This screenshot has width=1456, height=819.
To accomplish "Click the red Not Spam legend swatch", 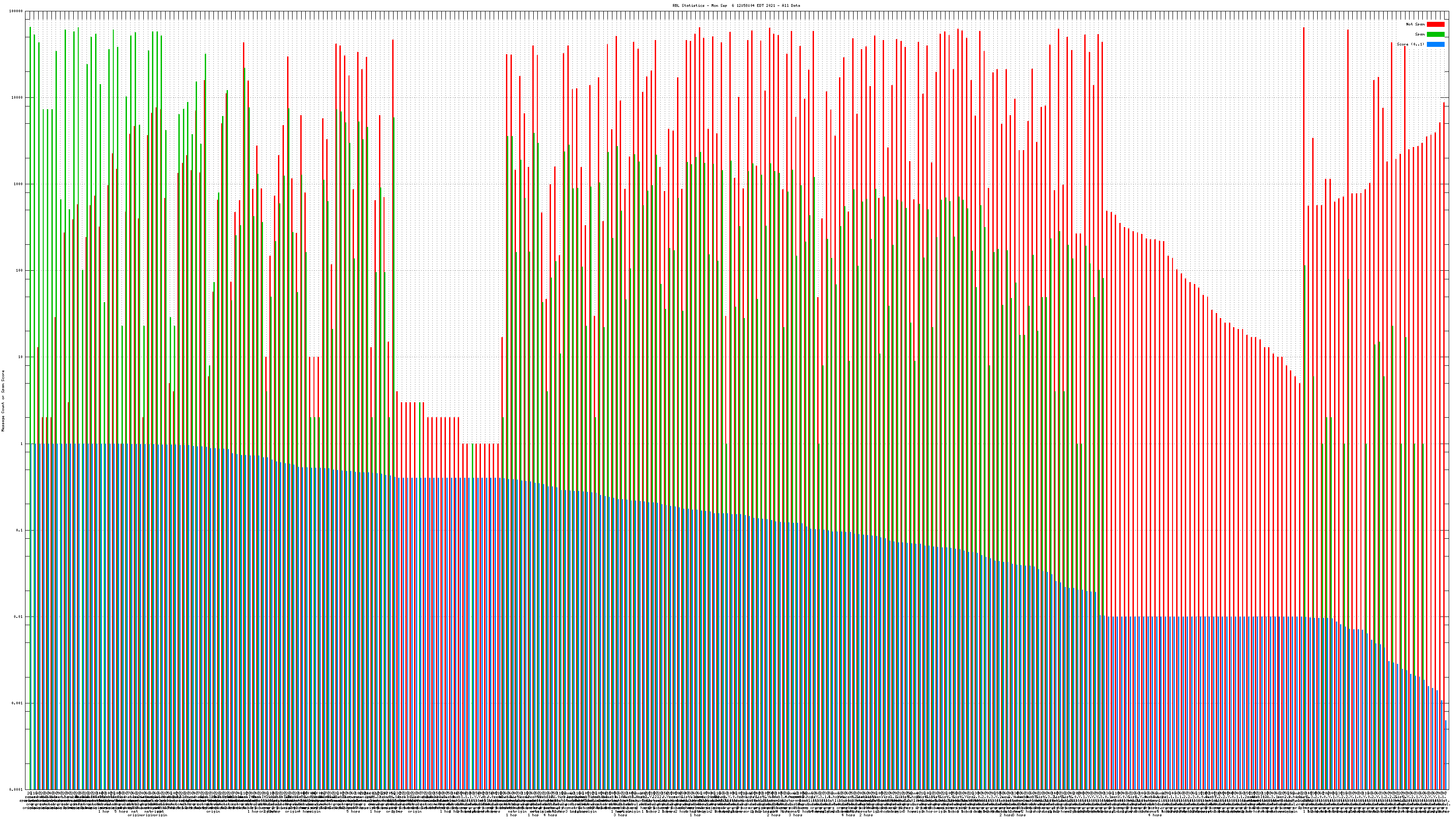I will click(1435, 24).
